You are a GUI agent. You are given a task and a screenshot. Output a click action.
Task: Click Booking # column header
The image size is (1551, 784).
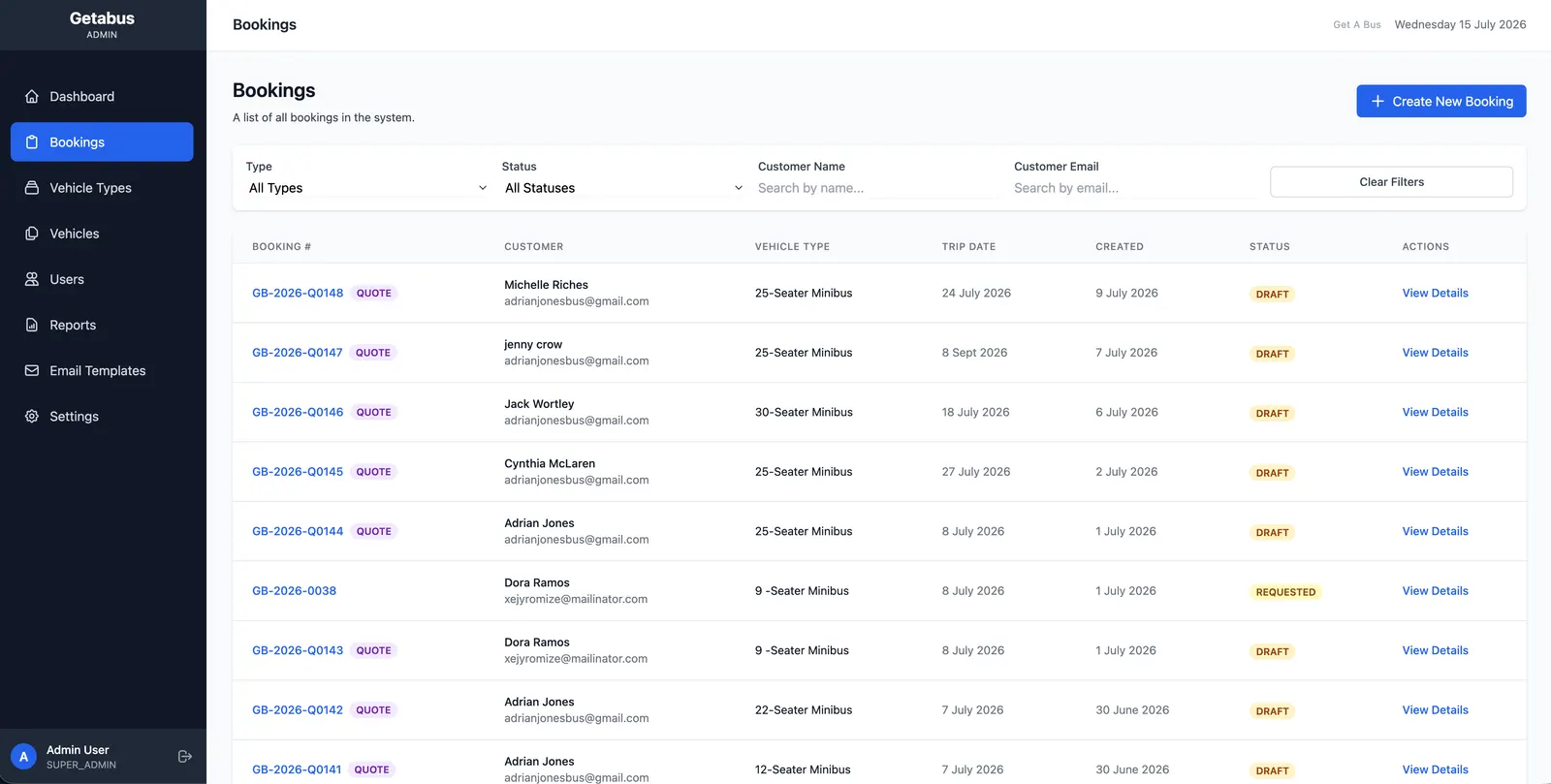click(281, 247)
